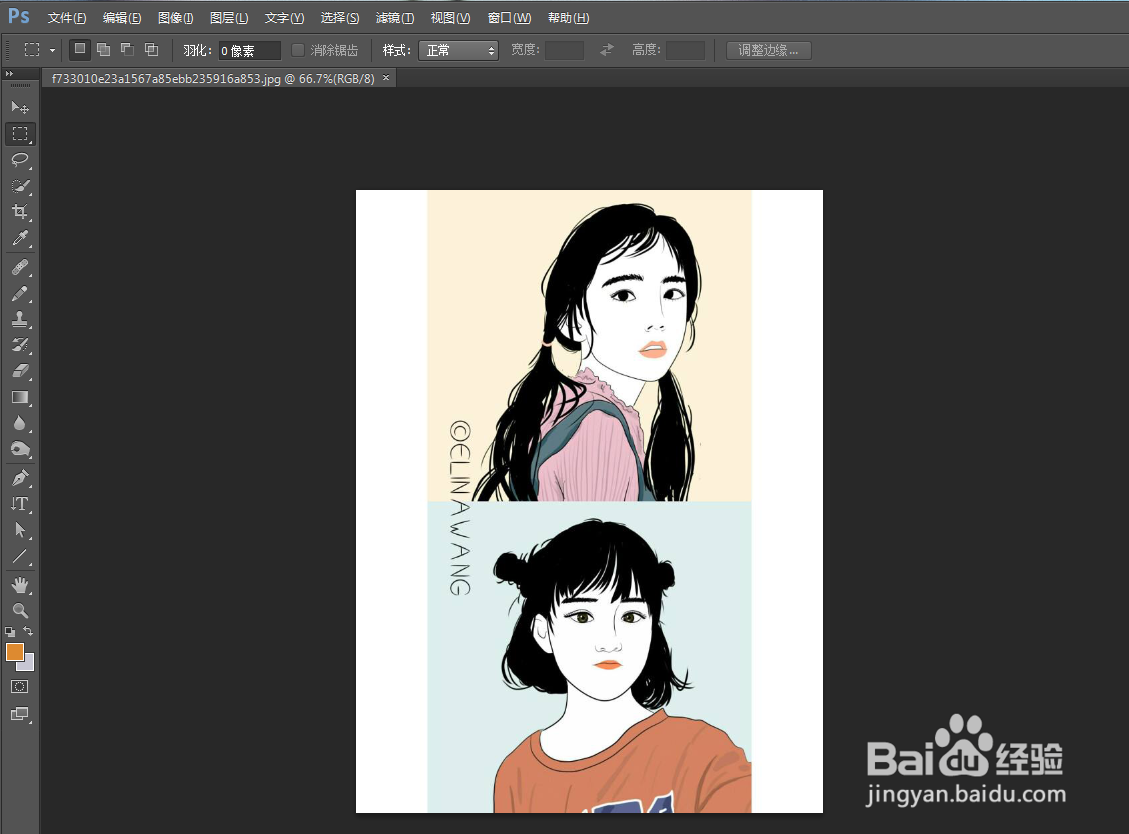1129x834 pixels.
Task: Open the 选择(S) menu
Action: point(340,17)
